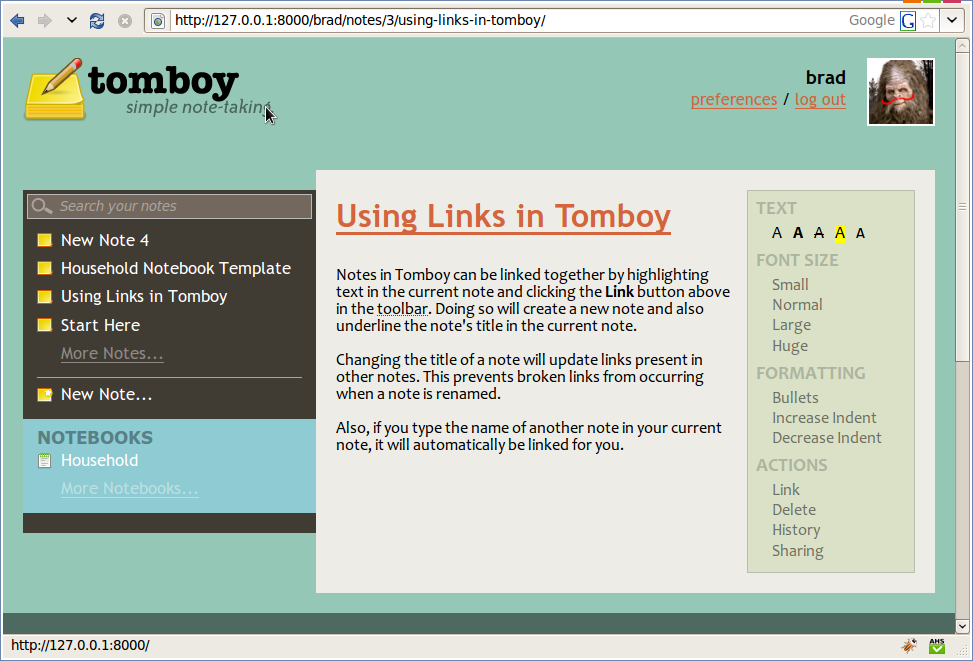
Task: Click the stop loading icon
Action: tap(125, 21)
